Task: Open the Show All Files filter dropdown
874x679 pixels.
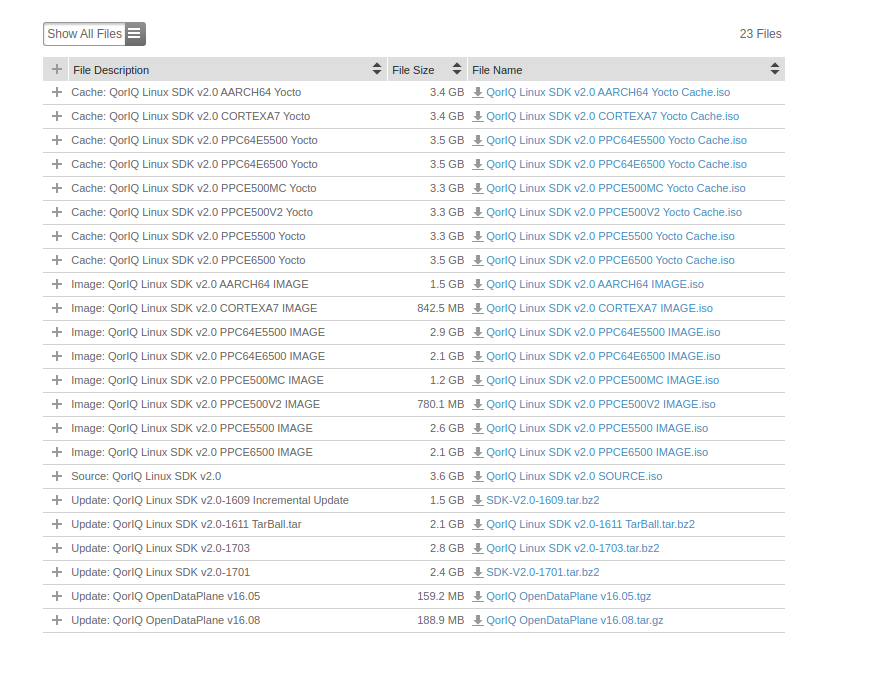Action: tap(85, 33)
